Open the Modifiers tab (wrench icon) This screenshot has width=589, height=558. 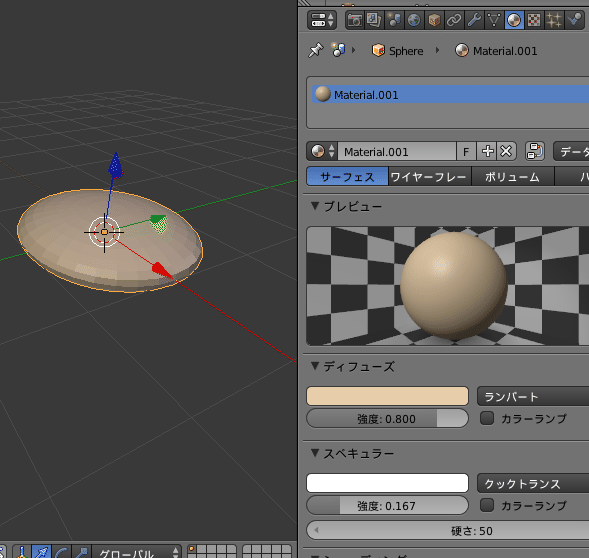click(474, 20)
